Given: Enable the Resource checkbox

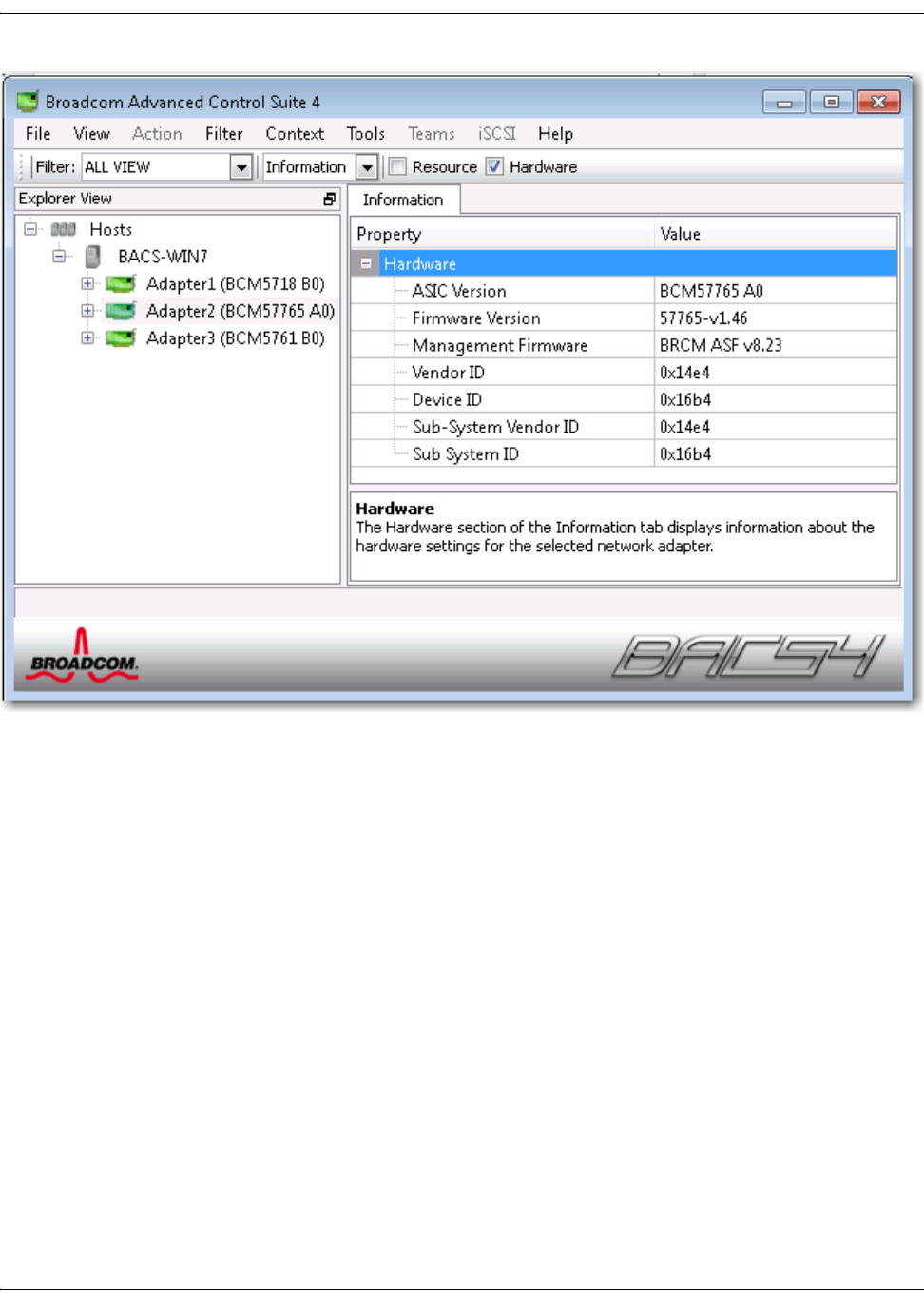Looking at the screenshot, I should [397, 166].
